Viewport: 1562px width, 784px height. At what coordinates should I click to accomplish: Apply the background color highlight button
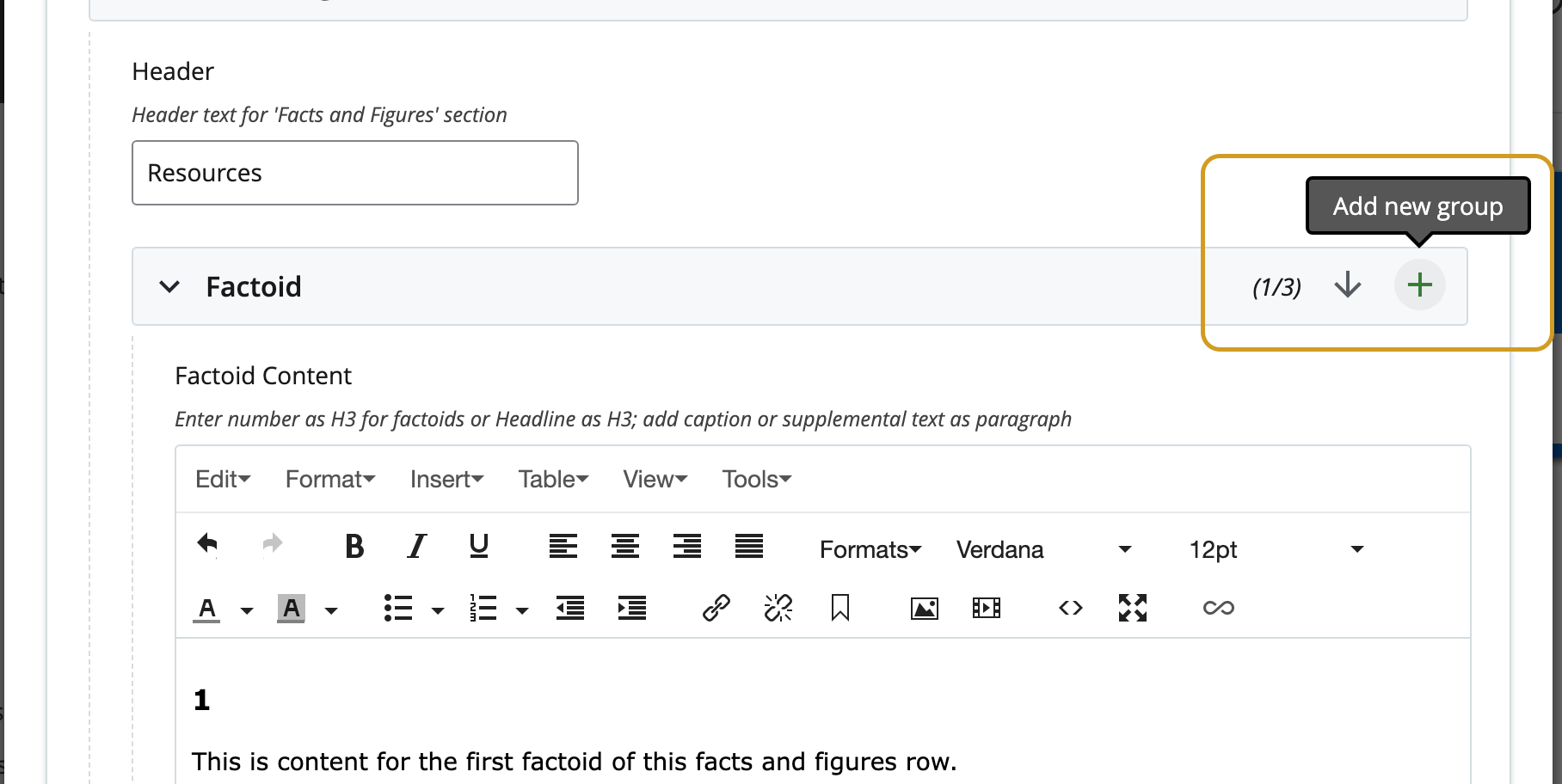point(292,609)
